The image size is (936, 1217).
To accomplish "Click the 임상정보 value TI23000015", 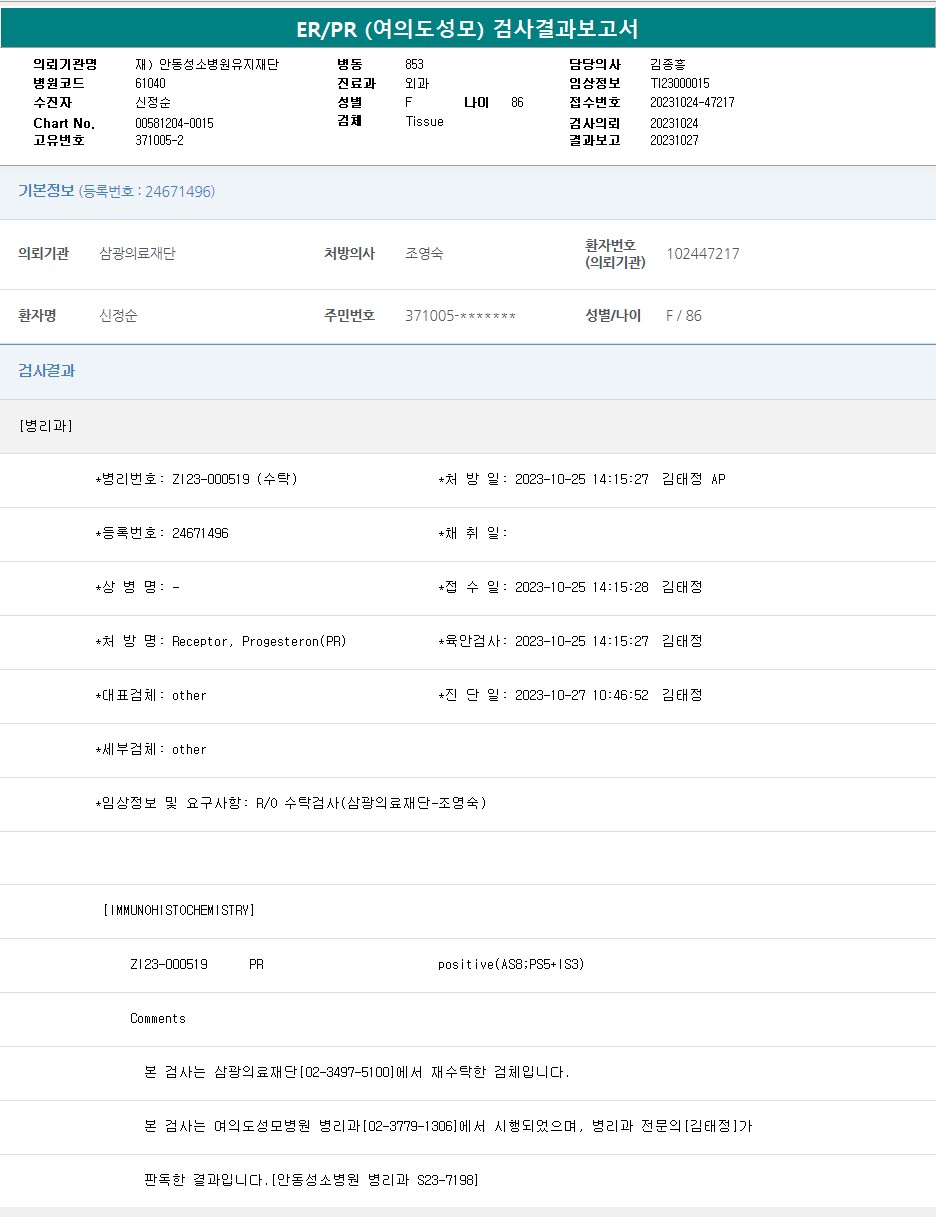I will tap(679, 84).
